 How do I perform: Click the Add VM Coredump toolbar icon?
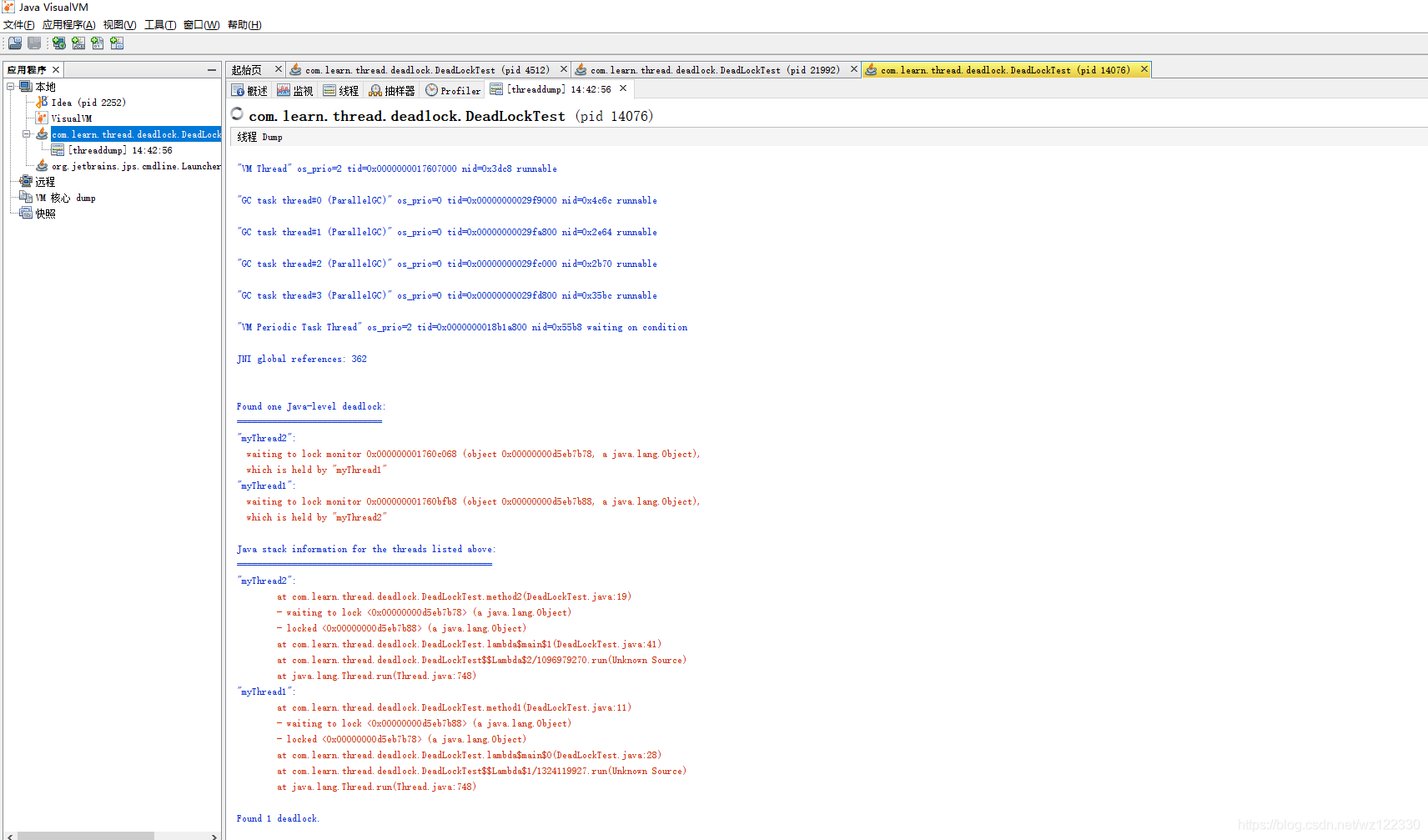click(x=98, y=43)
